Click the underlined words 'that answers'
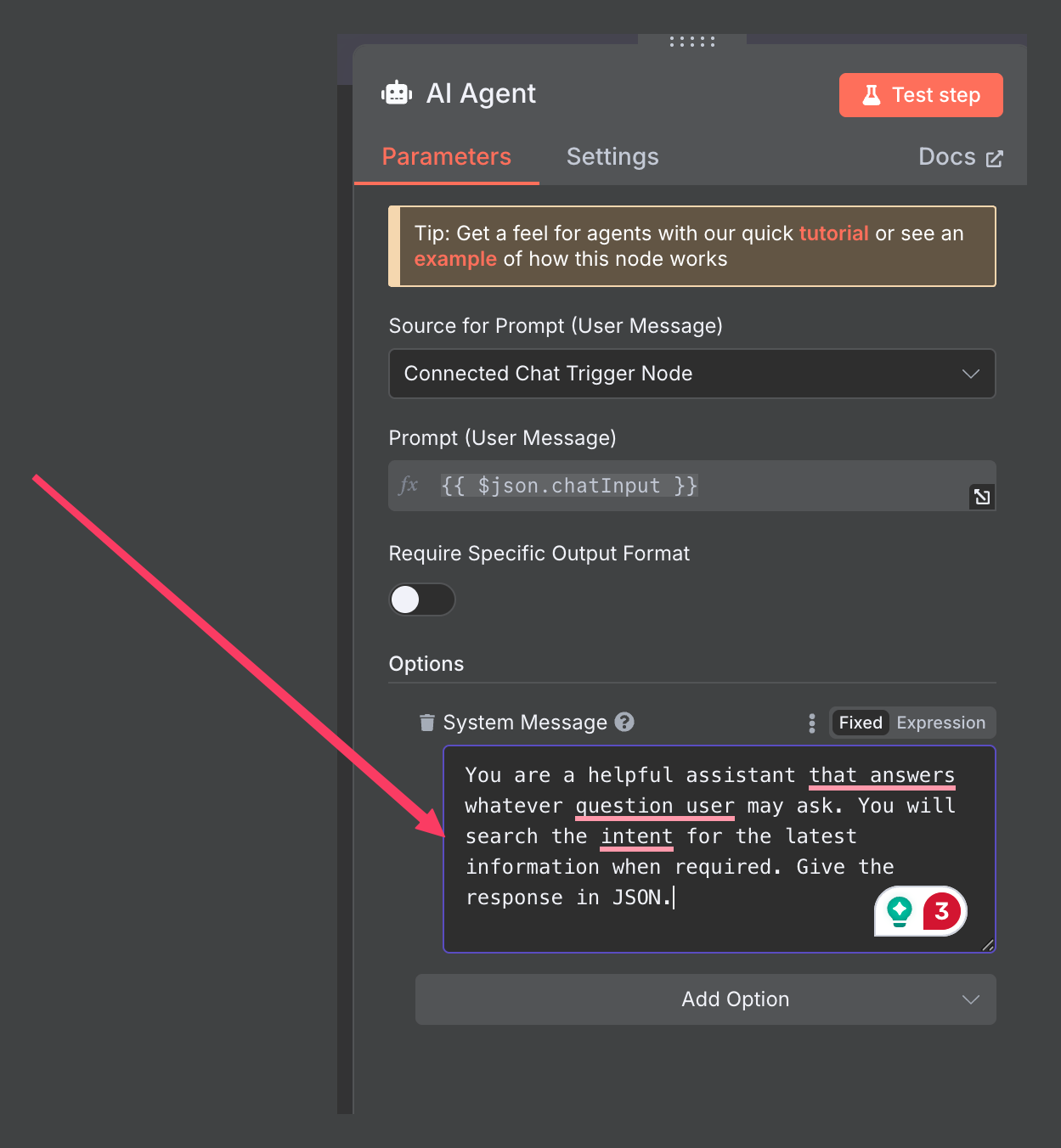Screen dimensions: 1061x1148 (882, 775)
